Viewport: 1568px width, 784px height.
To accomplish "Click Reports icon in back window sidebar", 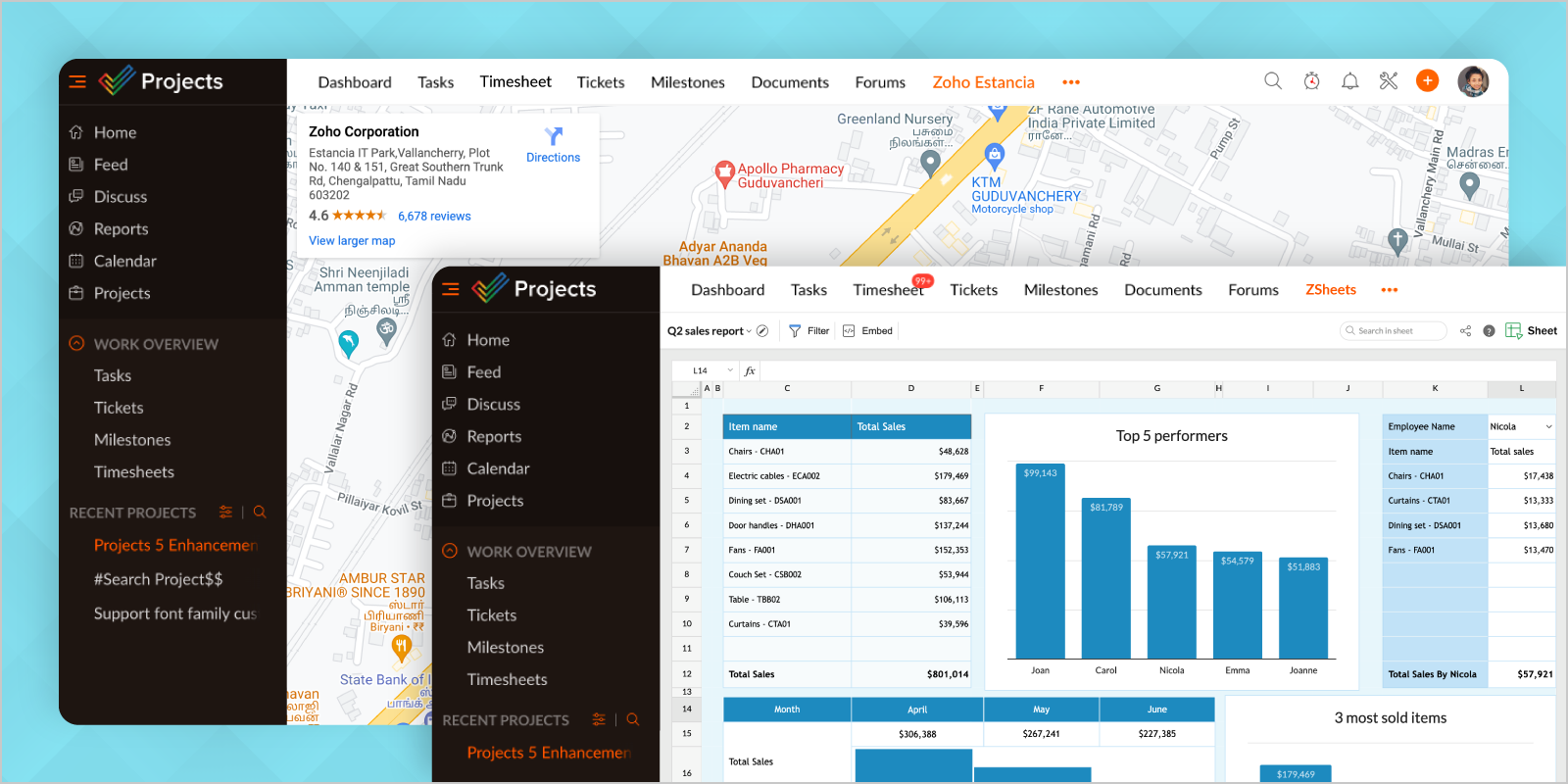I will (76, 229).
